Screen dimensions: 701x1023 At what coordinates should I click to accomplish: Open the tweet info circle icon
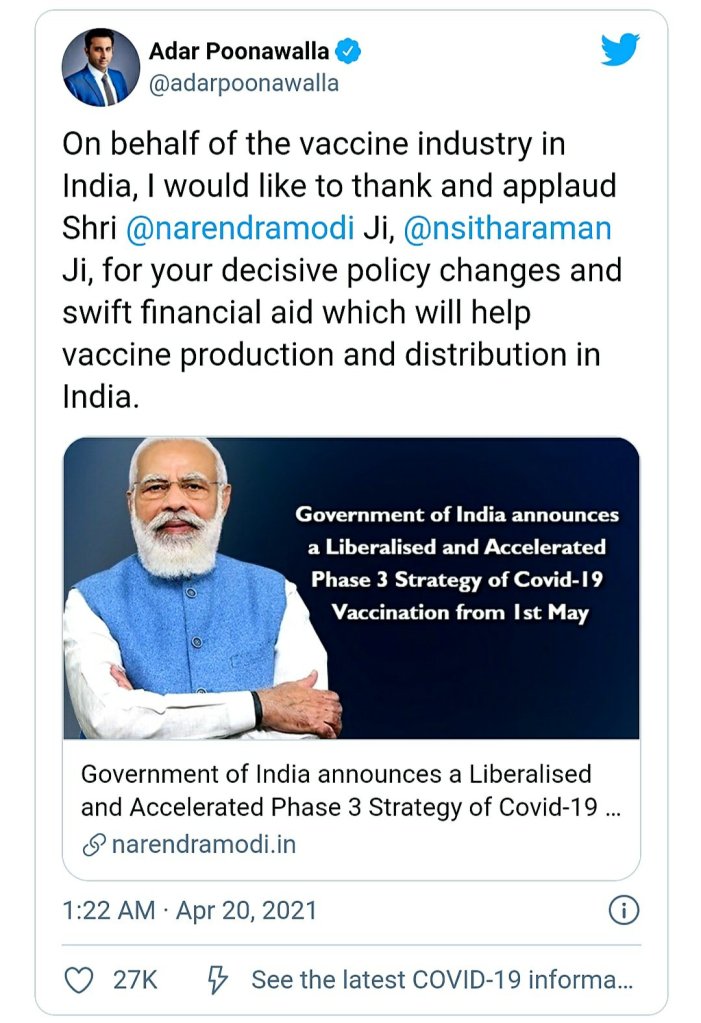click(623, 910)
